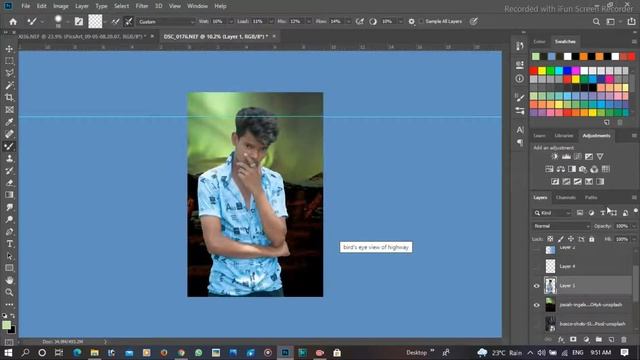Add a Brightness/Contrast adjustment
The image size is (640, 360).
point(555,156)
